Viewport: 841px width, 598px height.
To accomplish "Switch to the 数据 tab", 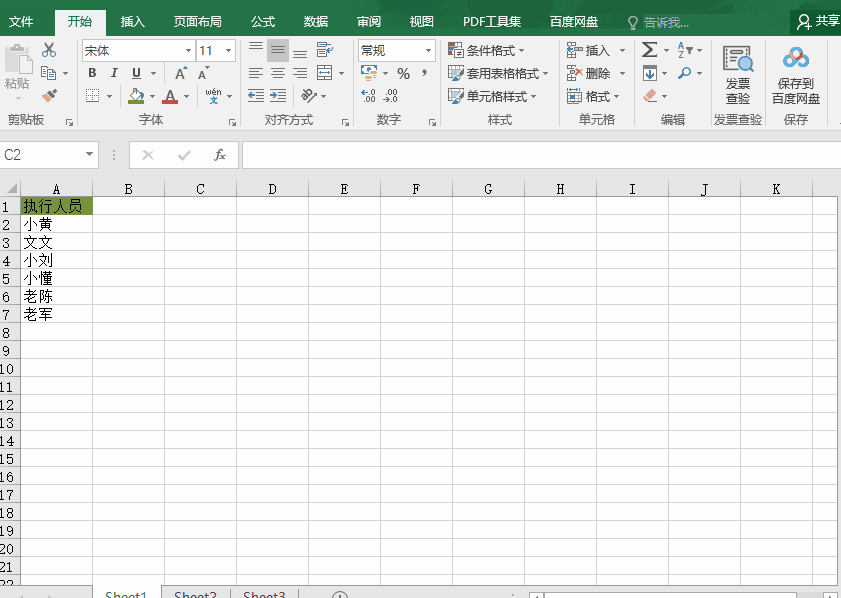I will click(315, 21).
